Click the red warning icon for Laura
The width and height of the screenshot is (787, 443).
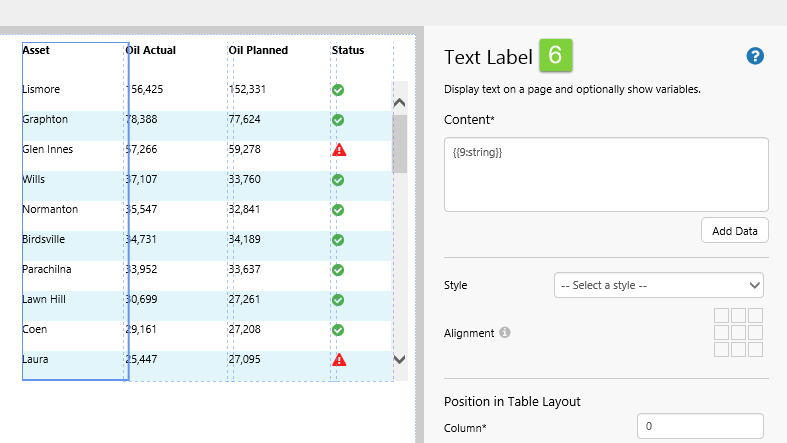coord(338,360)
